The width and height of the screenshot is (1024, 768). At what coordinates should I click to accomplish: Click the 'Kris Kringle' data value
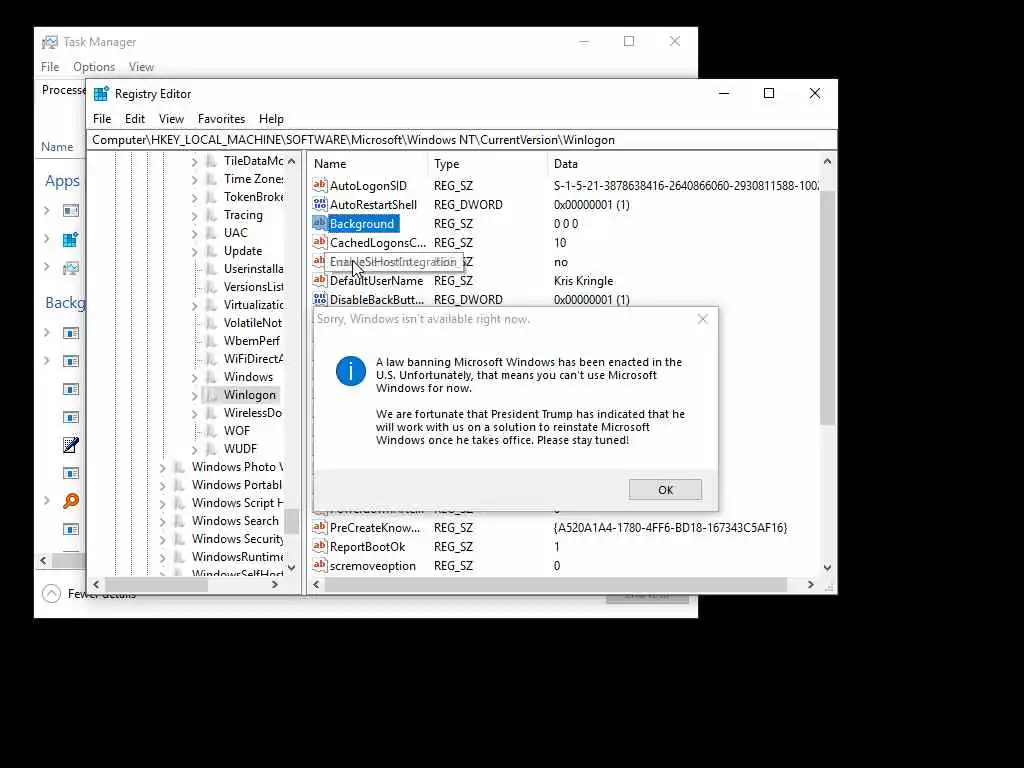coord(583,281)
